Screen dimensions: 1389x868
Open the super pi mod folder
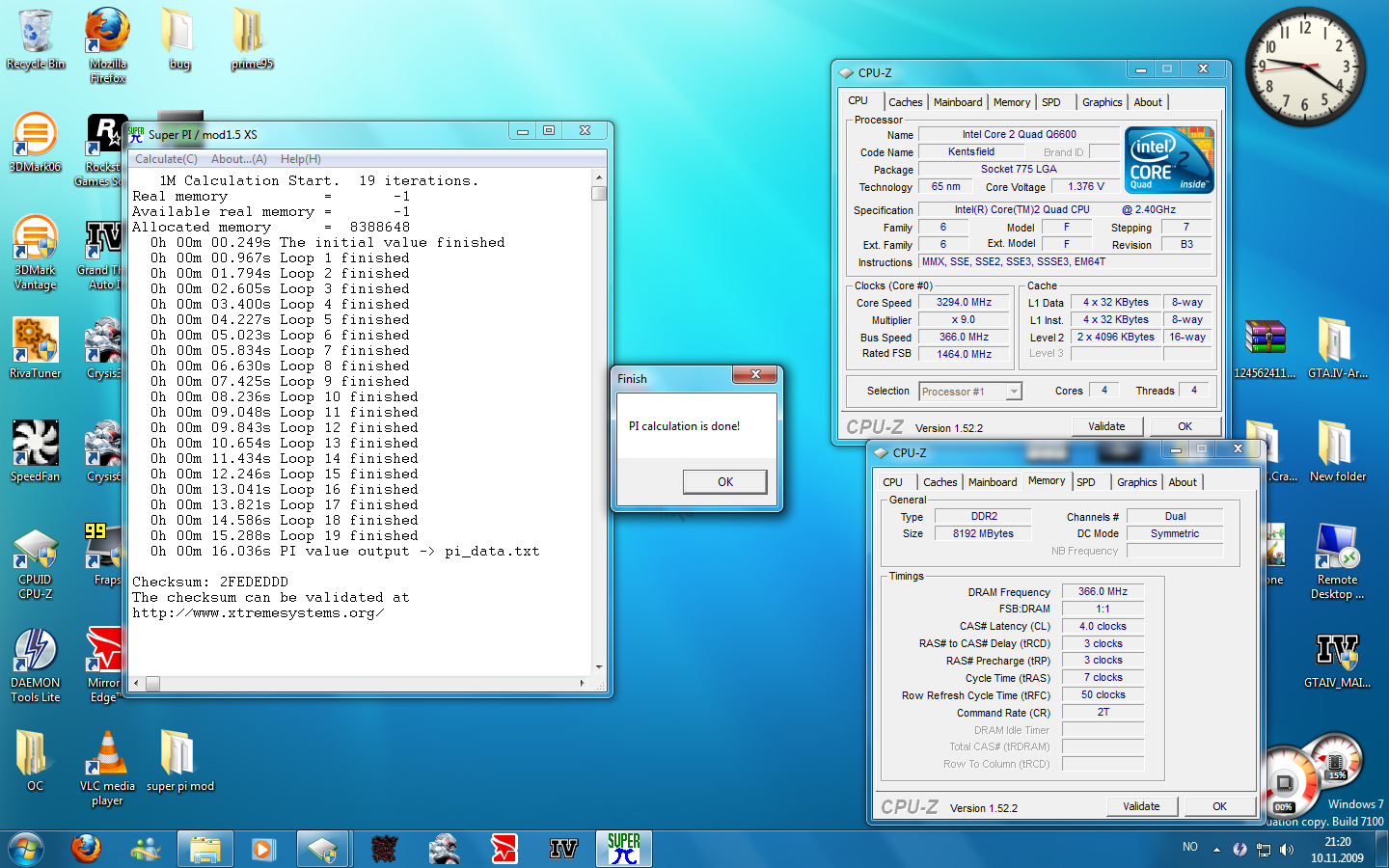(179, 761)
